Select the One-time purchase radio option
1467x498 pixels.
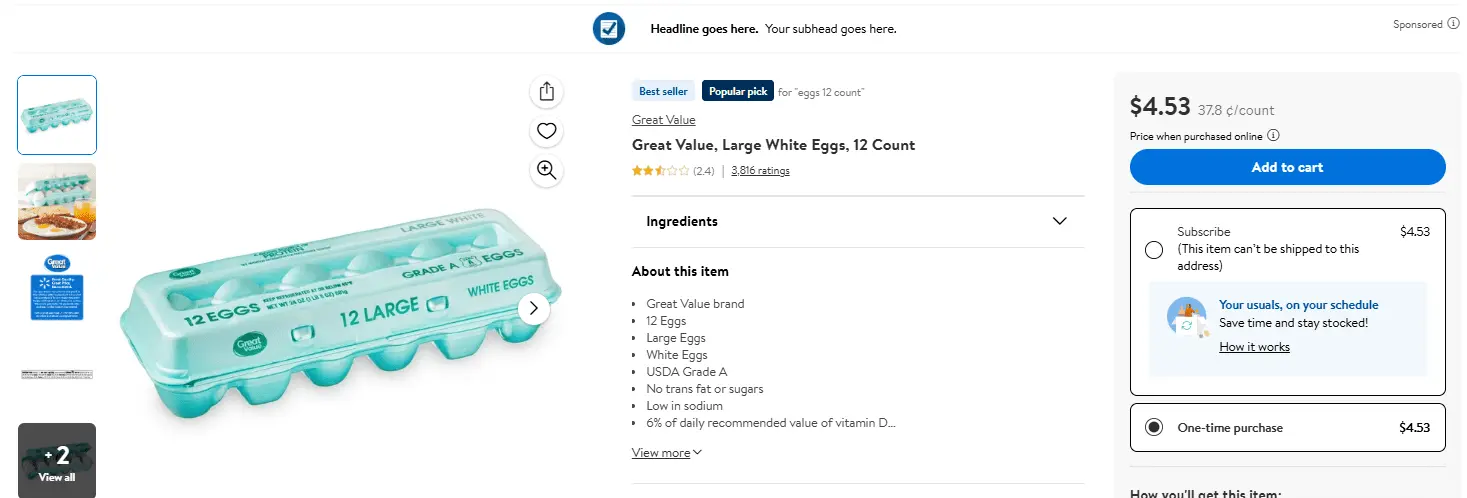tap(1154, 428)
